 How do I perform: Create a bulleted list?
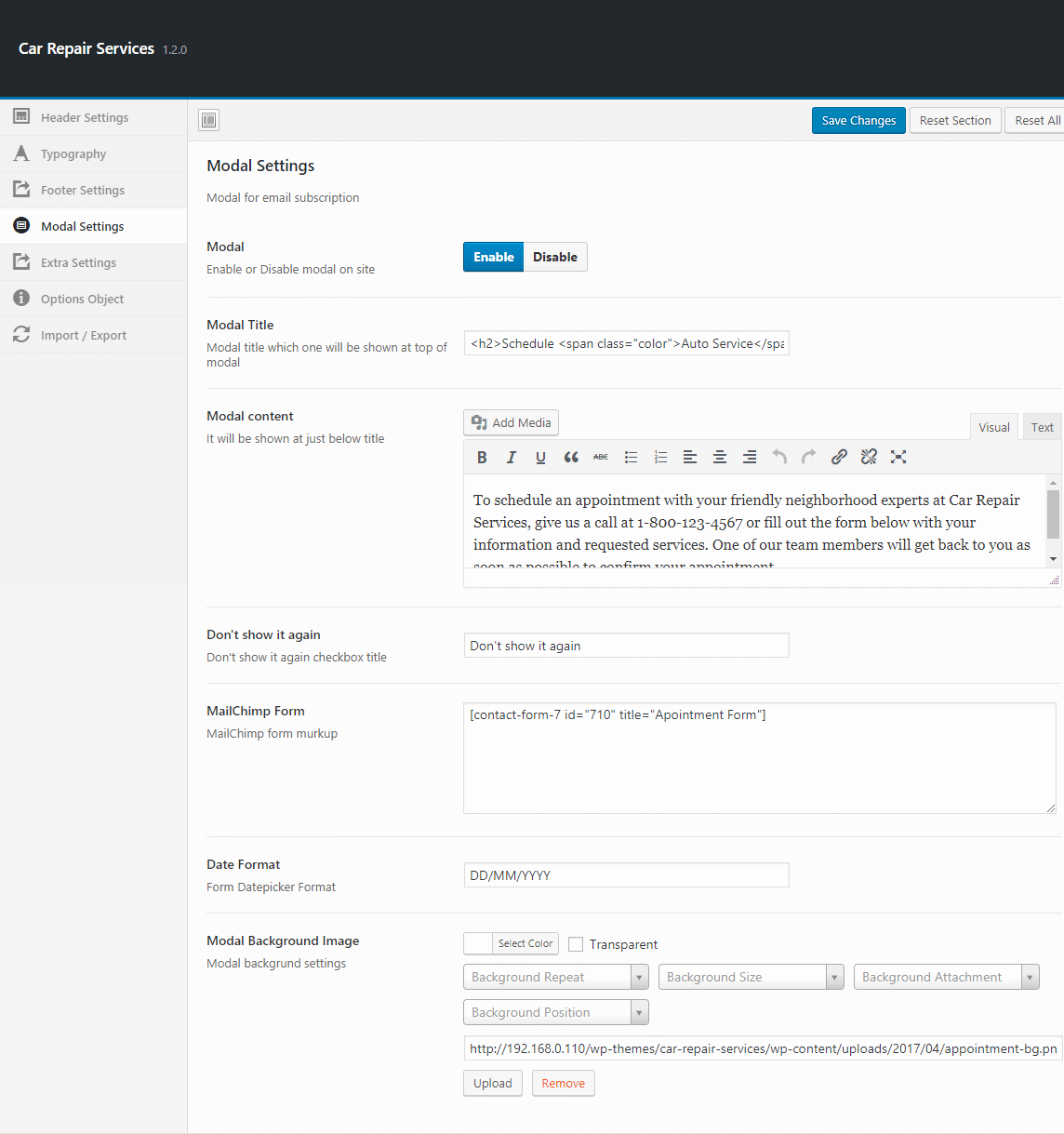click(x=631, y=457)
